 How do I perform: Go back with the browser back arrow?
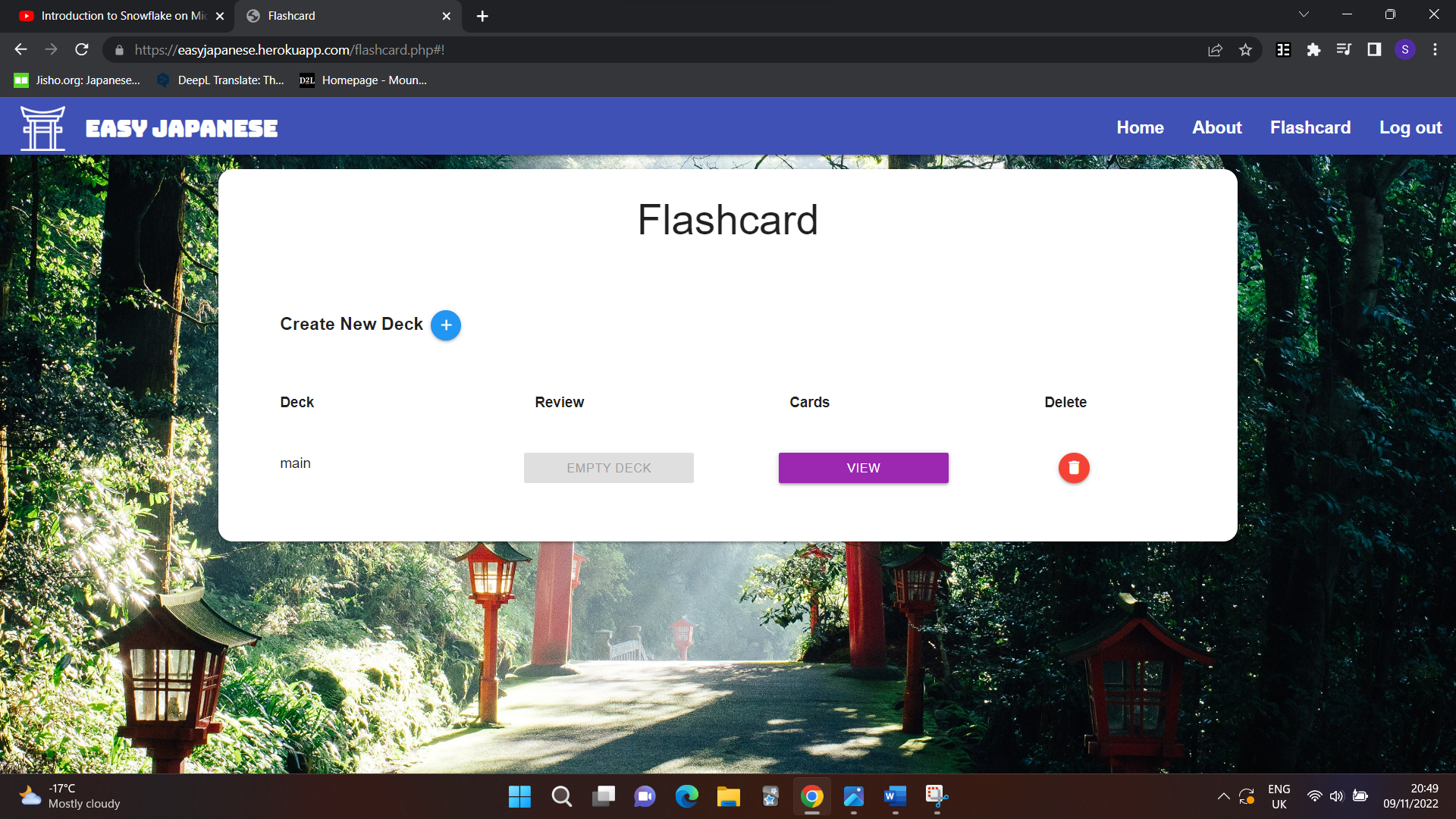tap(20, 50)
